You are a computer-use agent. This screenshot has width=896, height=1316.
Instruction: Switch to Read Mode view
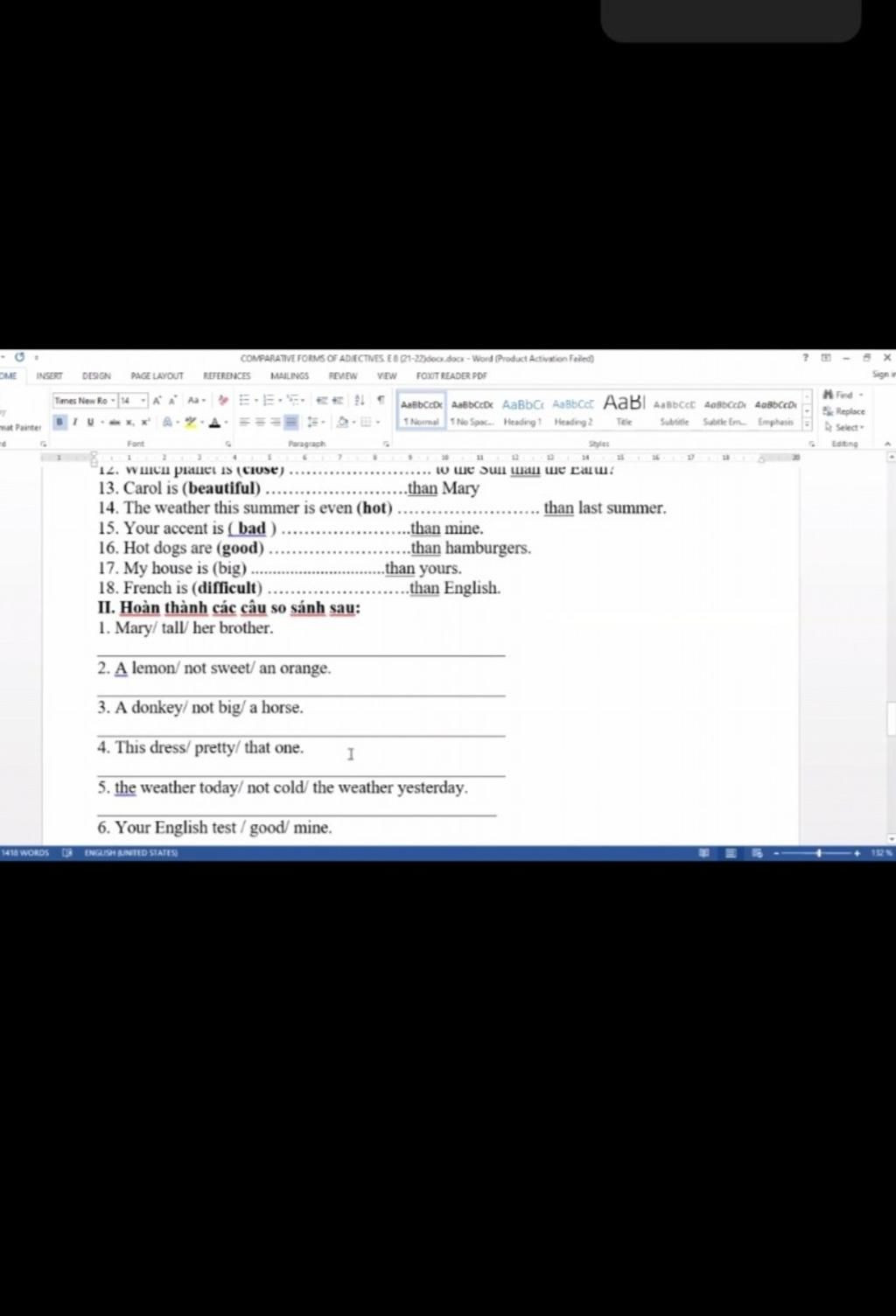[x=704, y=852]
